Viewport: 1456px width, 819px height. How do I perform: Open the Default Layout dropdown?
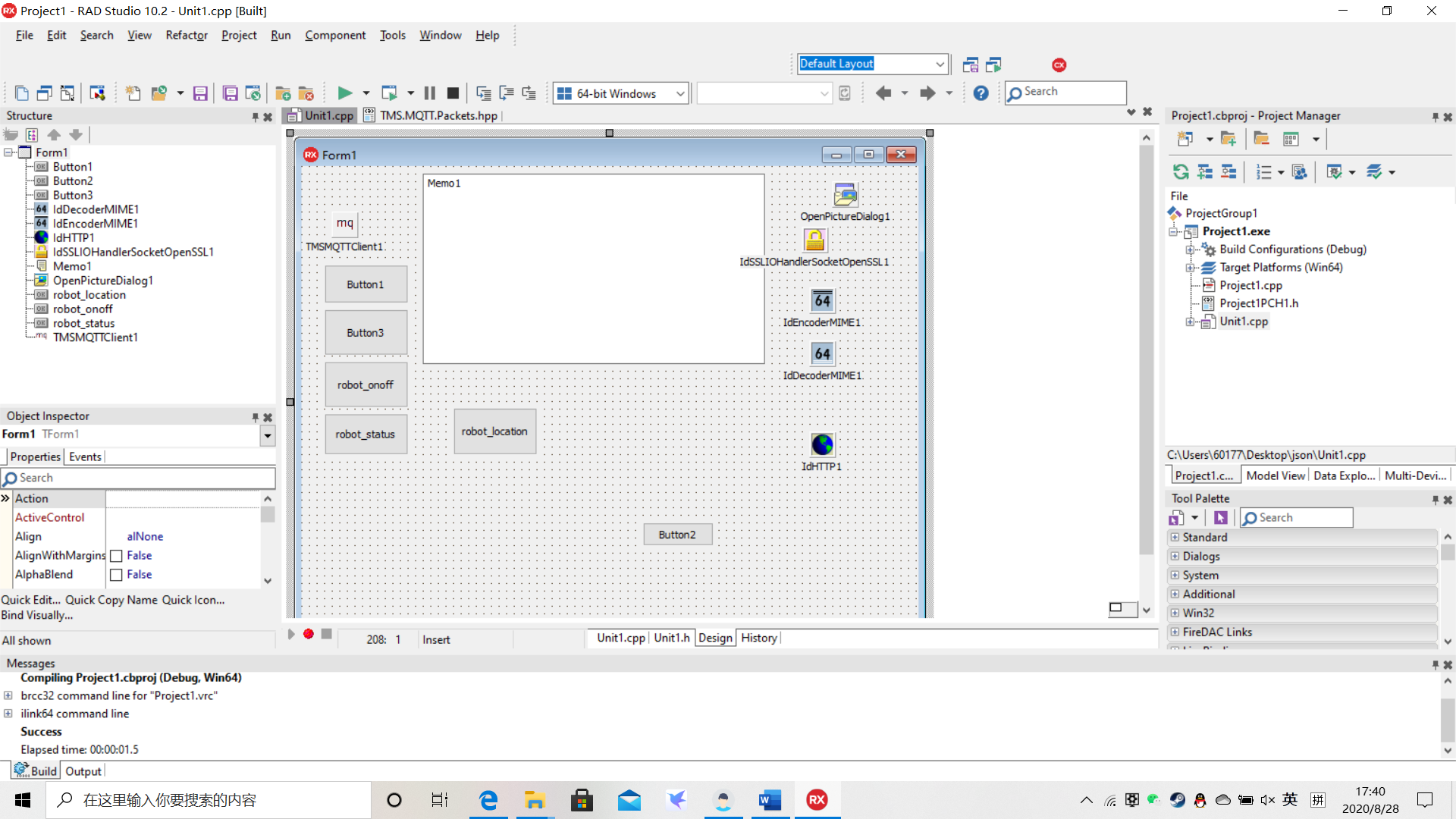pos(940,64)
